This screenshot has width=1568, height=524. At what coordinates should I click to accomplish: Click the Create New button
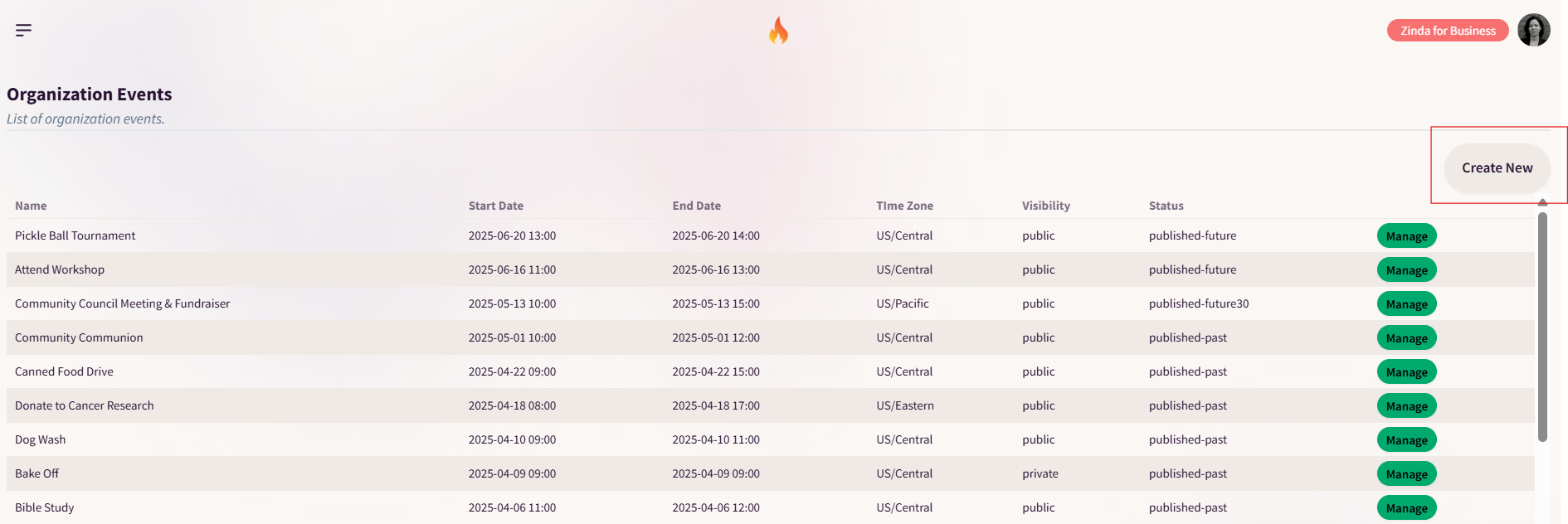tap(1497, 168)
